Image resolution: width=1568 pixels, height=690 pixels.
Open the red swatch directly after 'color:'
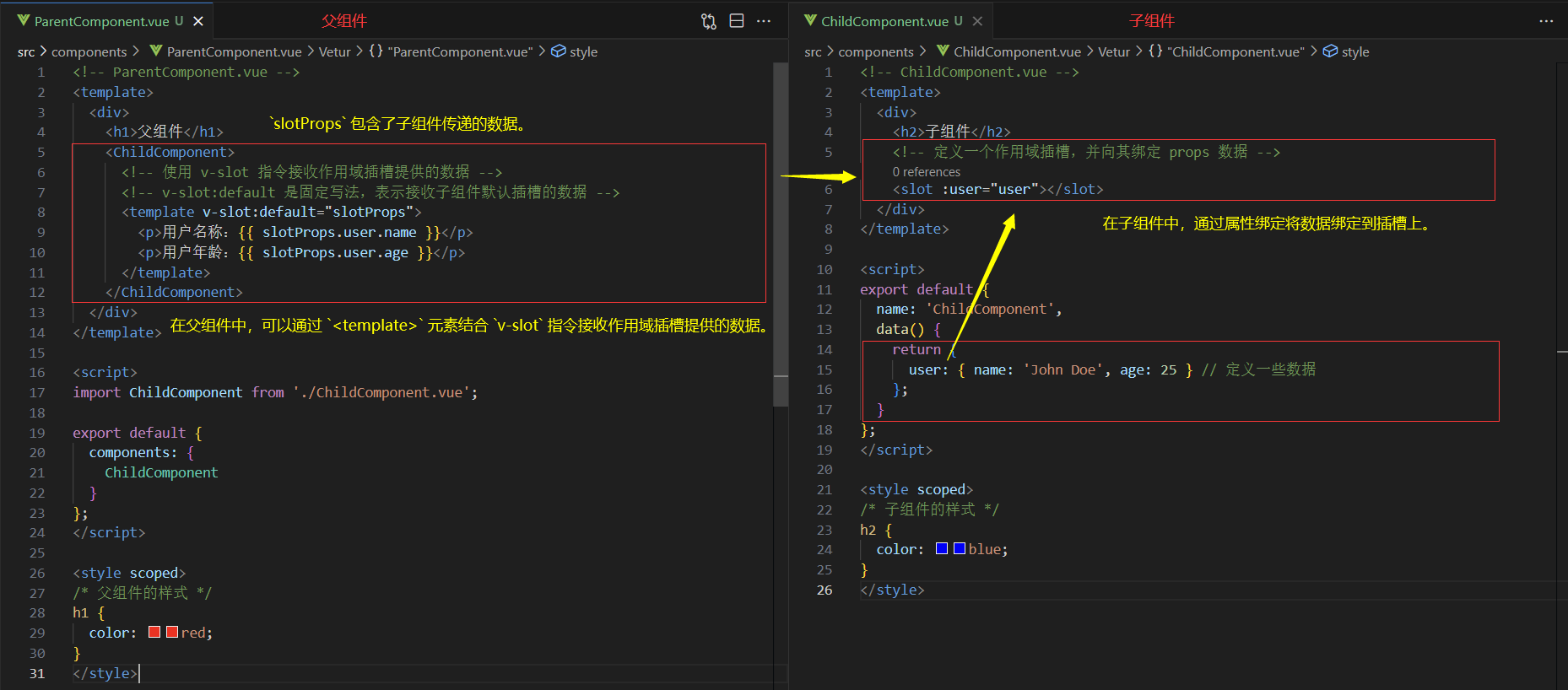[154, 632]
